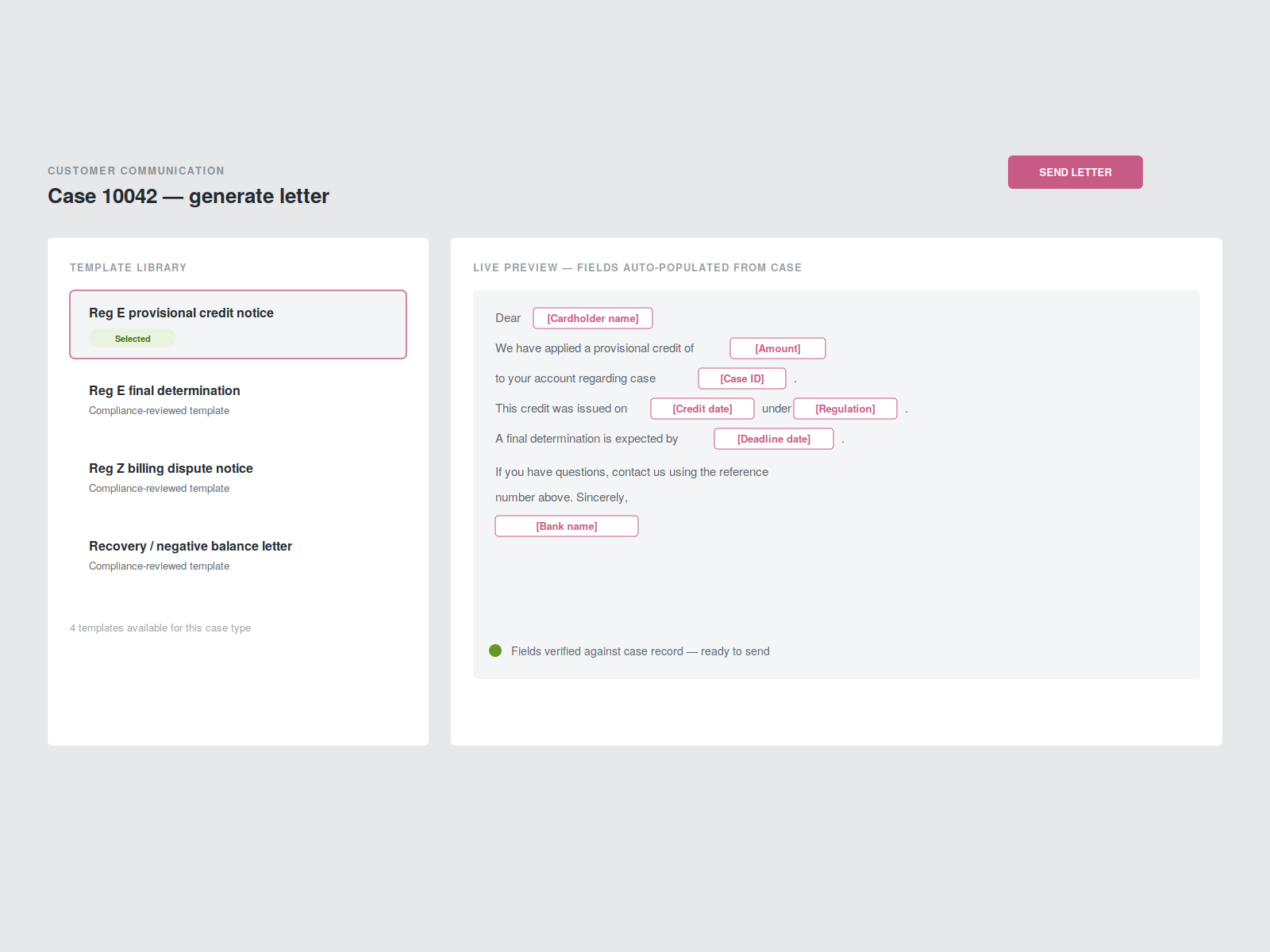1270x952 pixels.
Task: Select the Deadline date field
Action: click(774, 439)
